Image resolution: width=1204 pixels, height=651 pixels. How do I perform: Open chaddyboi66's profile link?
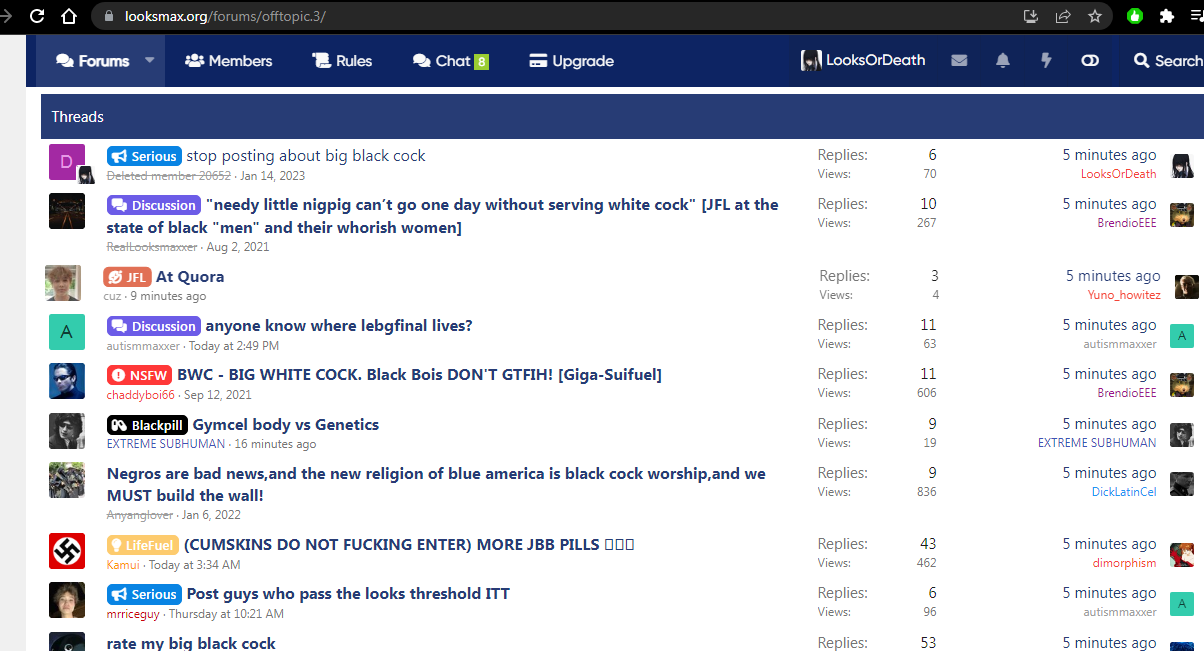tap(141, 394)
